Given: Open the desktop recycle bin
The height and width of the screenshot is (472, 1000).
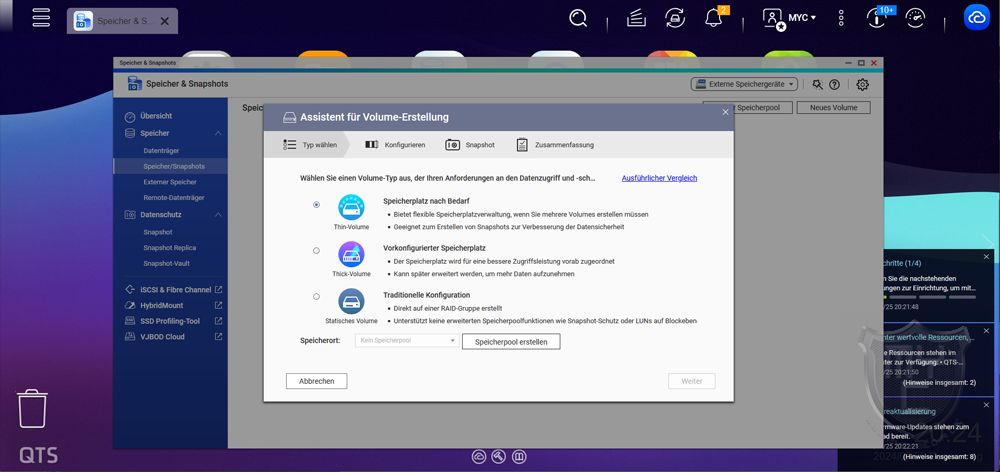Looking at the screenshot, I should click(32, 409).
